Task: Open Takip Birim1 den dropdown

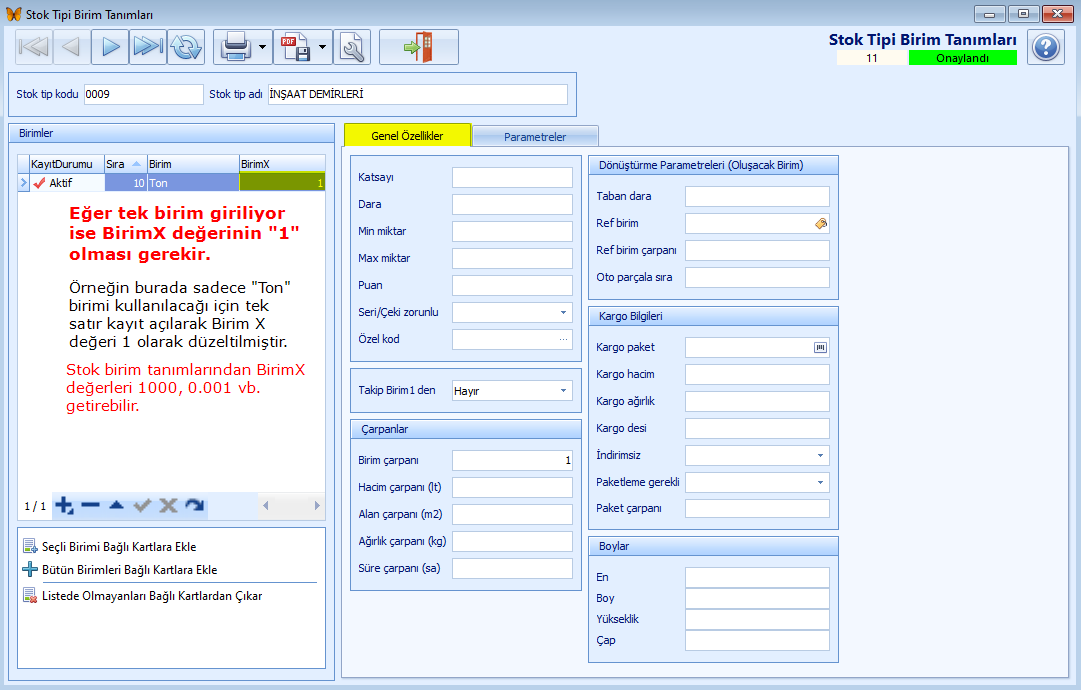Action: pyautogui.click(x=563, y=391)
